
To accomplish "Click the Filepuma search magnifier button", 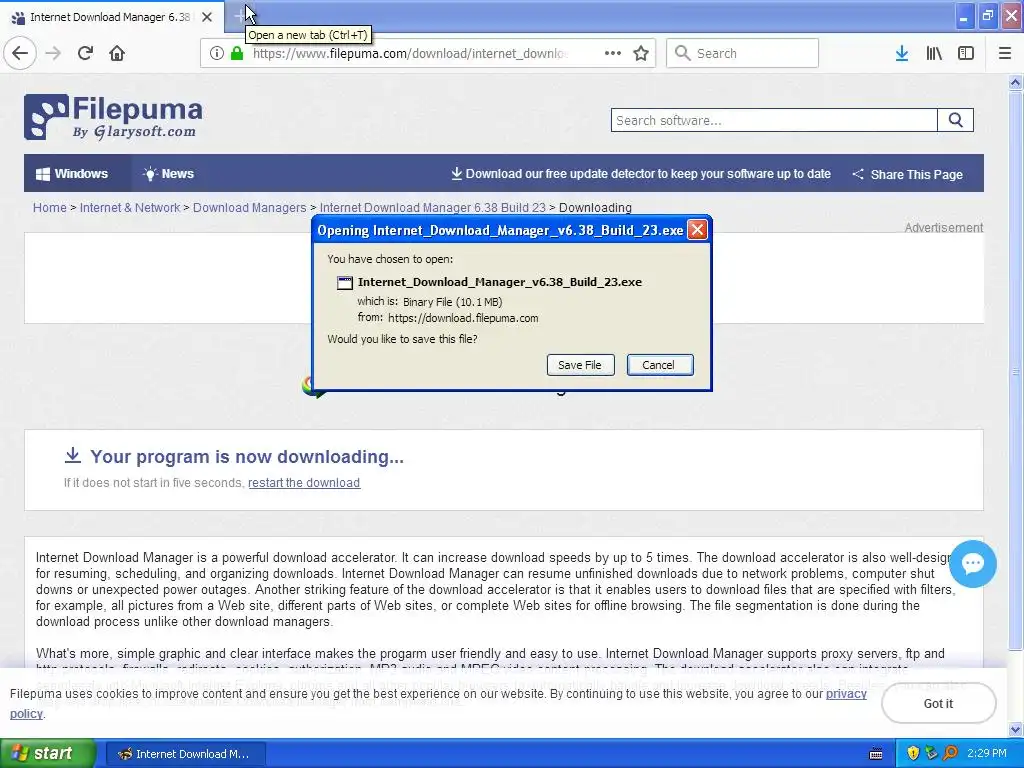I will pos(955,120).
